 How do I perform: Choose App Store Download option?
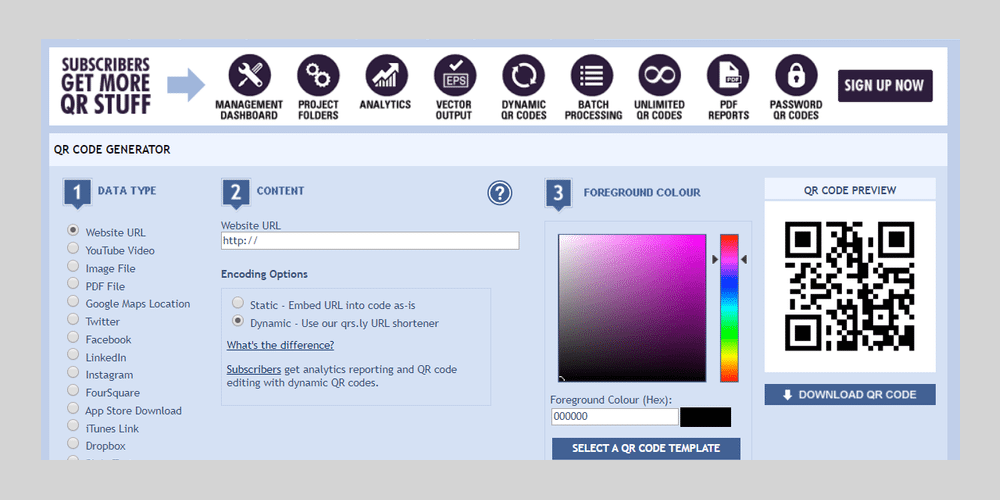pos(73,408)
